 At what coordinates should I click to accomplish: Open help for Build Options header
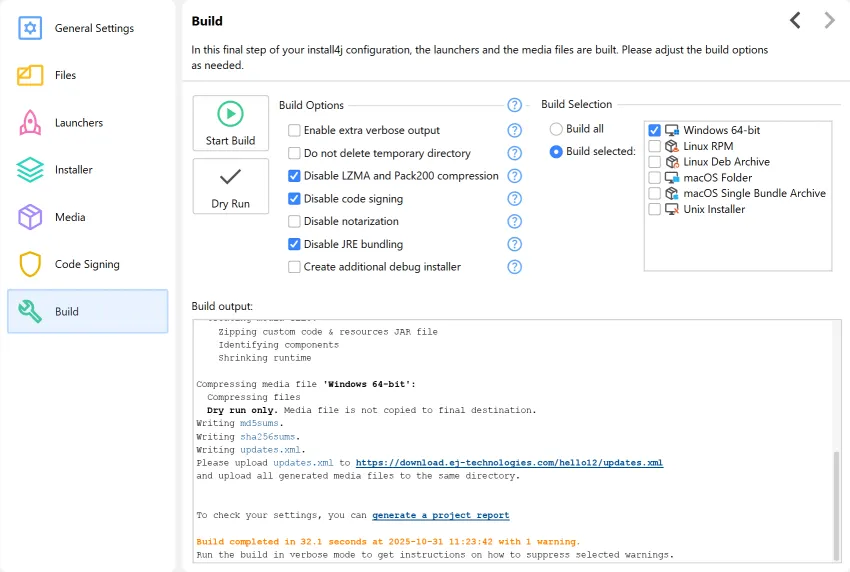pyautogui.click(x=514, y=105)
